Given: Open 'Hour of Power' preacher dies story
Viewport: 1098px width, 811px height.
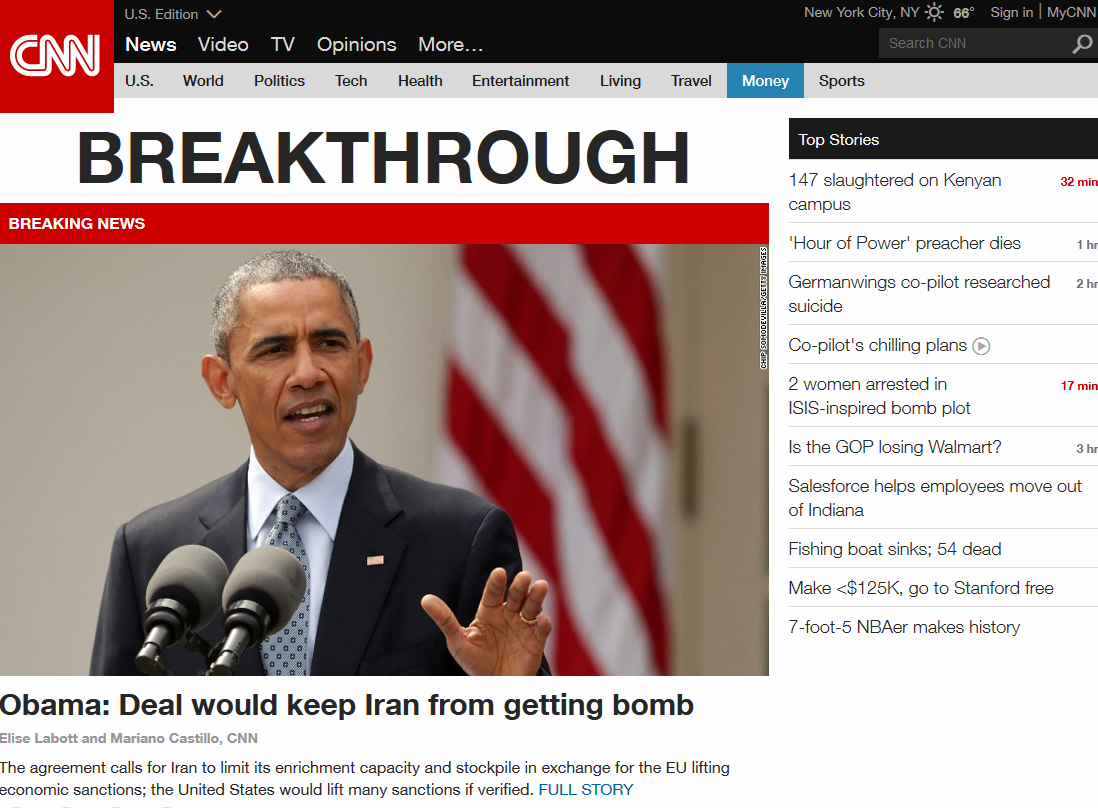Looking at the screenshot, I should [x=904, y=243].
